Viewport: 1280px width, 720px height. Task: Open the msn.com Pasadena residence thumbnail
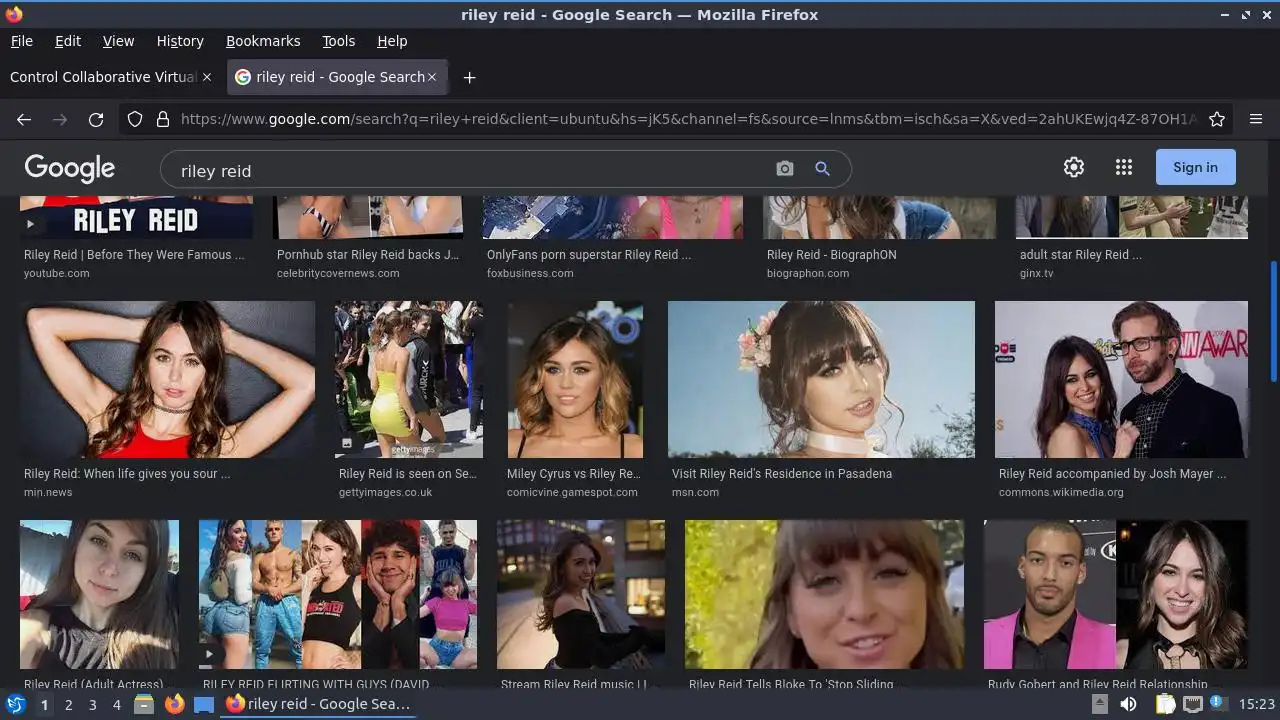click(821, 379)
